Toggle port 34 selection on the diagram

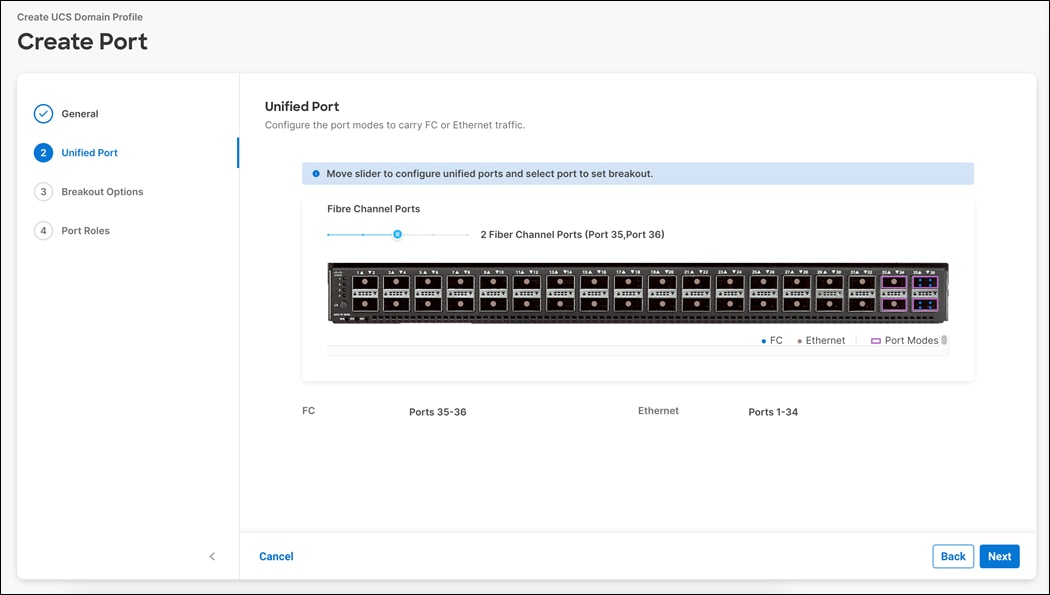click(x=896, y=303)
